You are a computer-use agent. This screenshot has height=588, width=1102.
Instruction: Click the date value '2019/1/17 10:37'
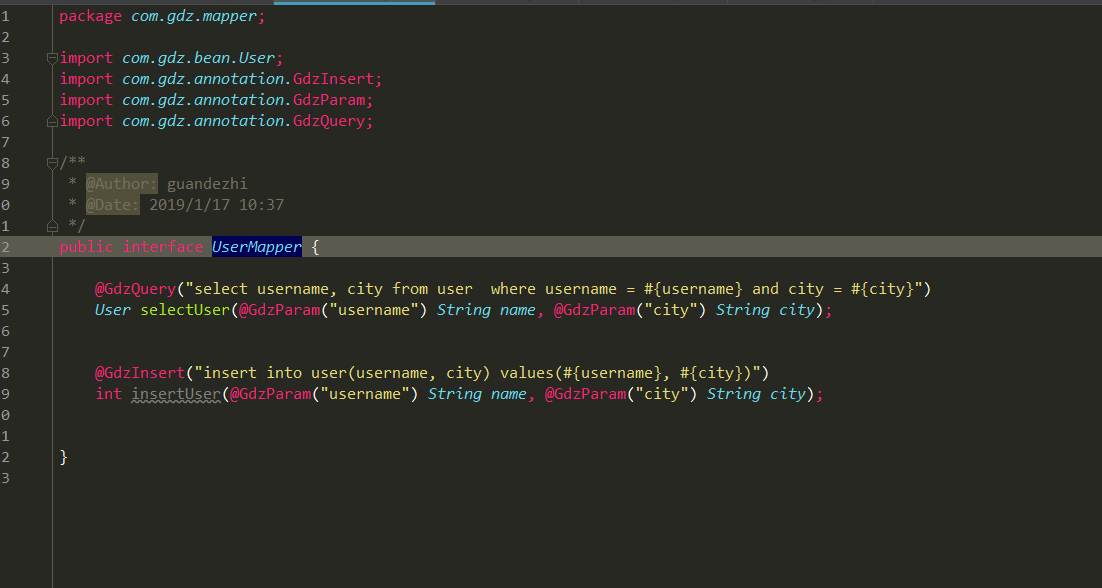(x=216, y=205)
